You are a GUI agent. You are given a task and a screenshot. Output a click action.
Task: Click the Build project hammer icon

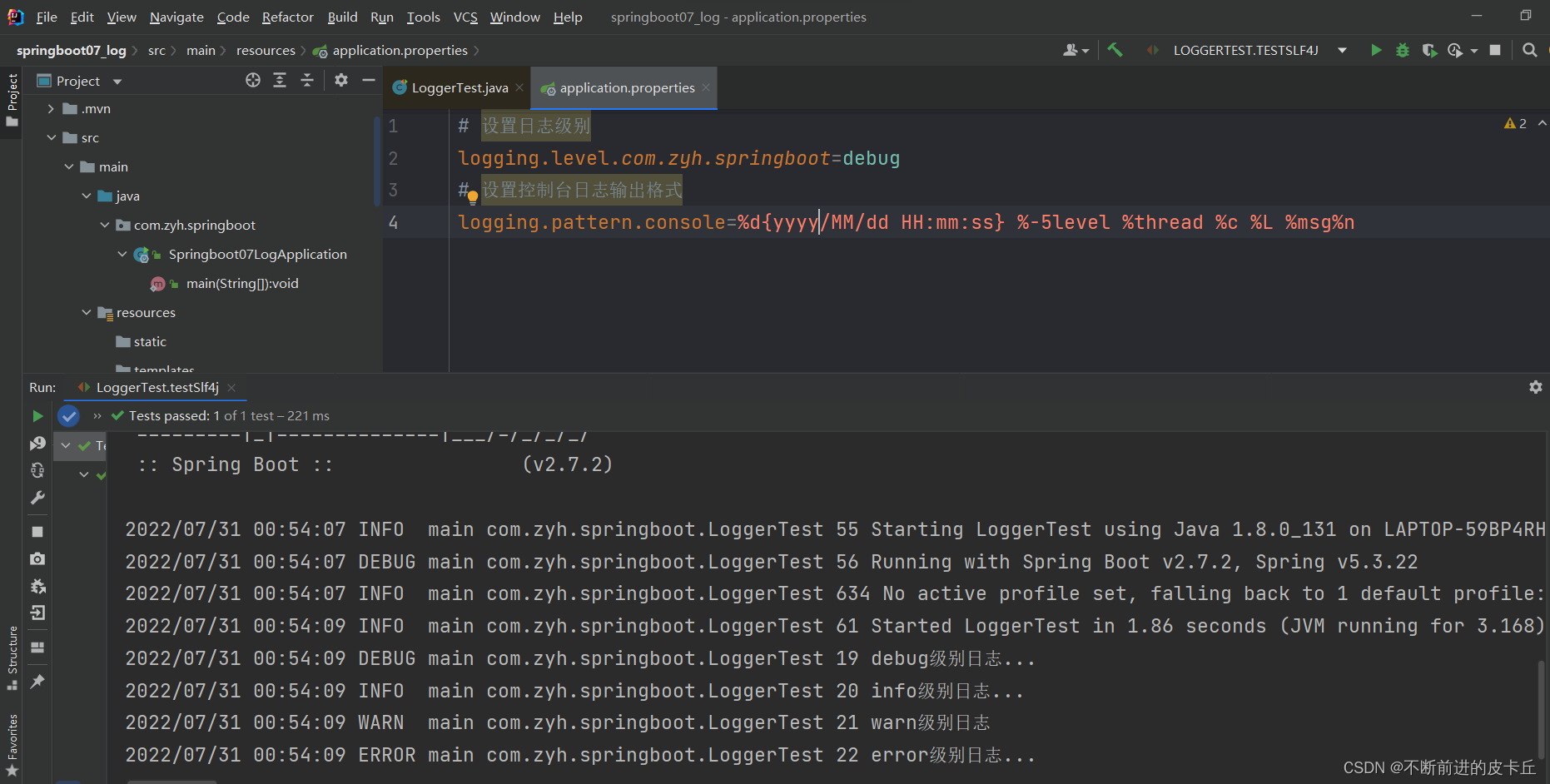tap(1115, 50)
